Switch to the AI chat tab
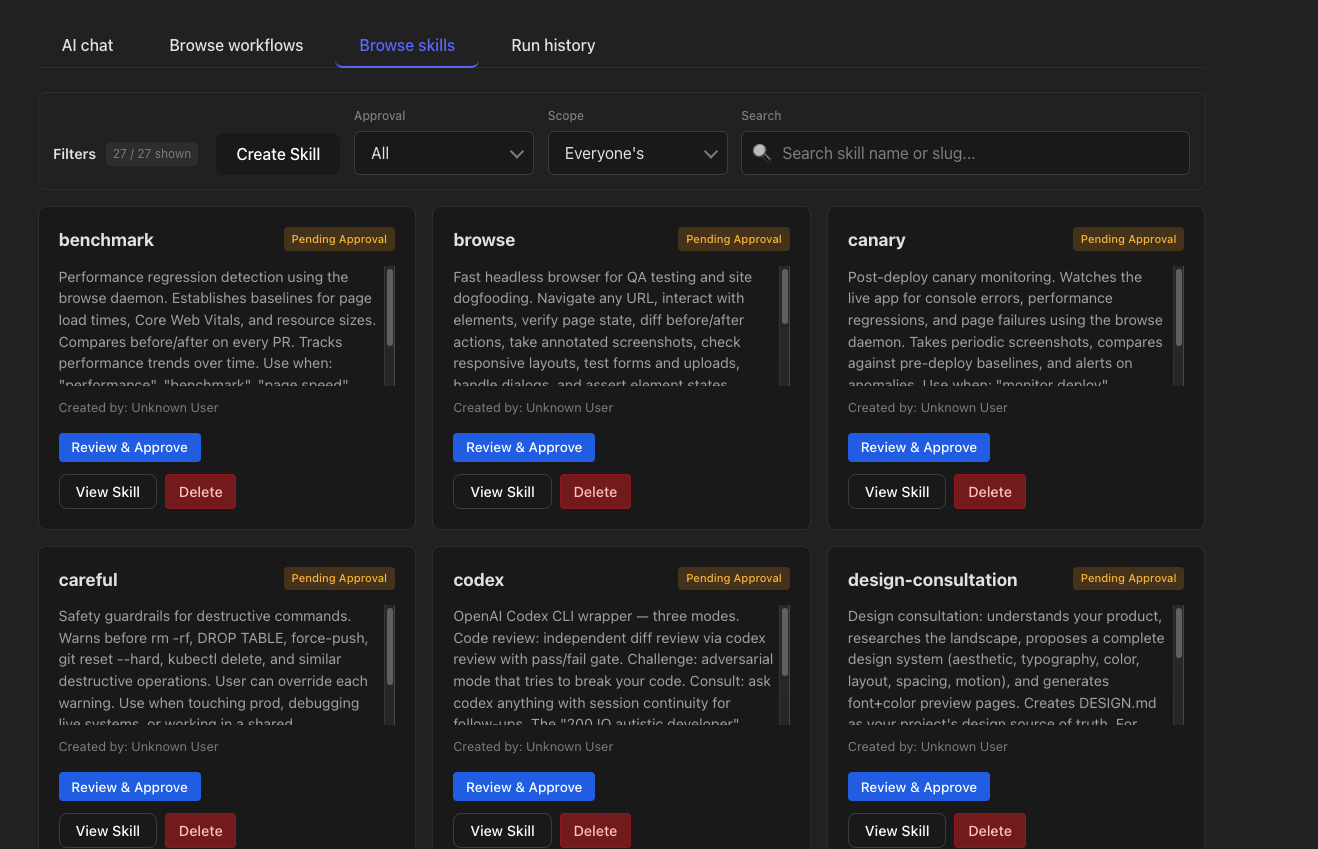This screenshot has width=1318, height=849. pyautogui.click(x=87, y=45)
